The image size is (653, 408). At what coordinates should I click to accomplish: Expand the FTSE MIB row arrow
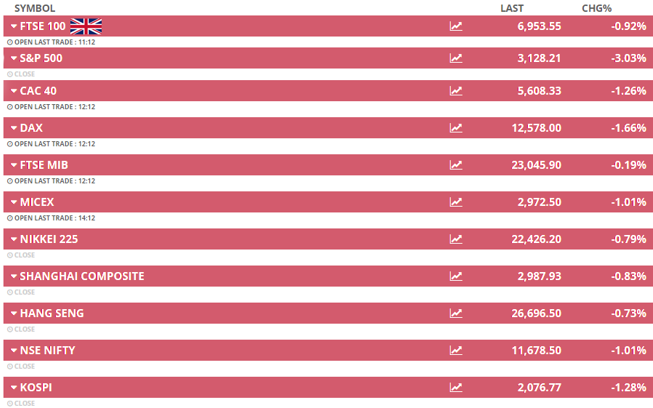(12, 165)
